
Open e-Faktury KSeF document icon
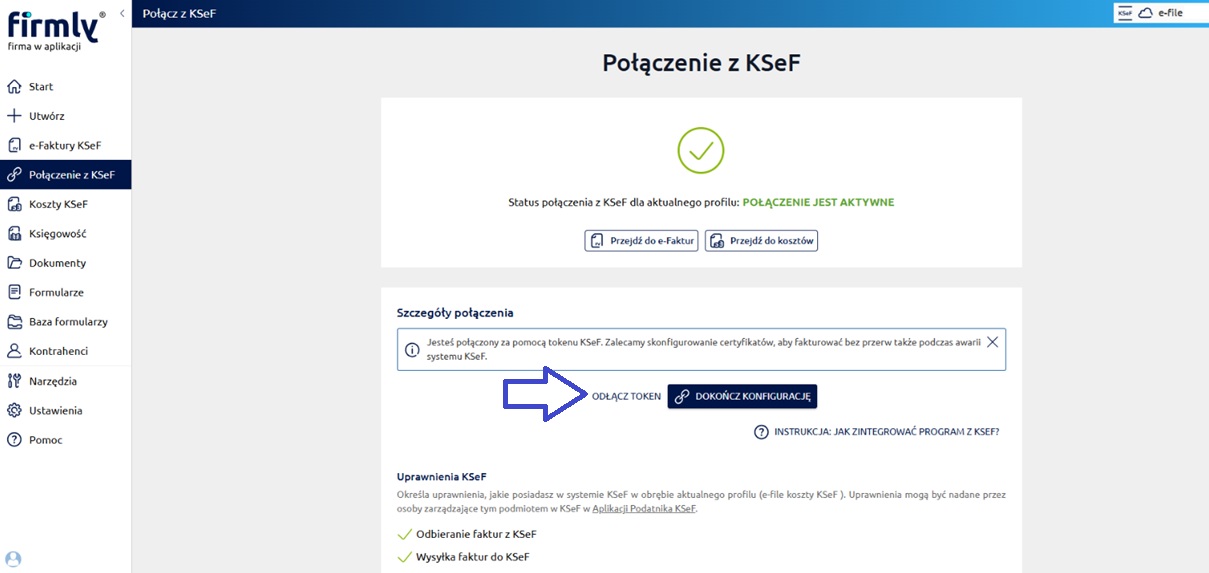point(14,146)
